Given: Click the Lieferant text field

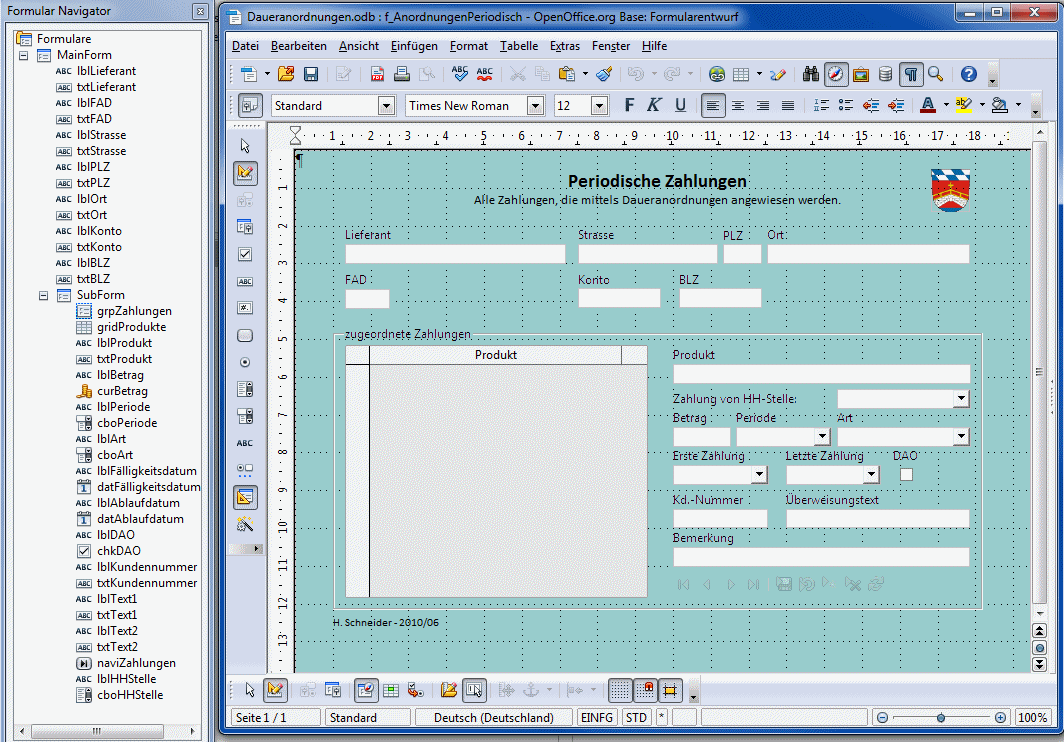Looking at the screenshot, I should (x=455, y=254).
